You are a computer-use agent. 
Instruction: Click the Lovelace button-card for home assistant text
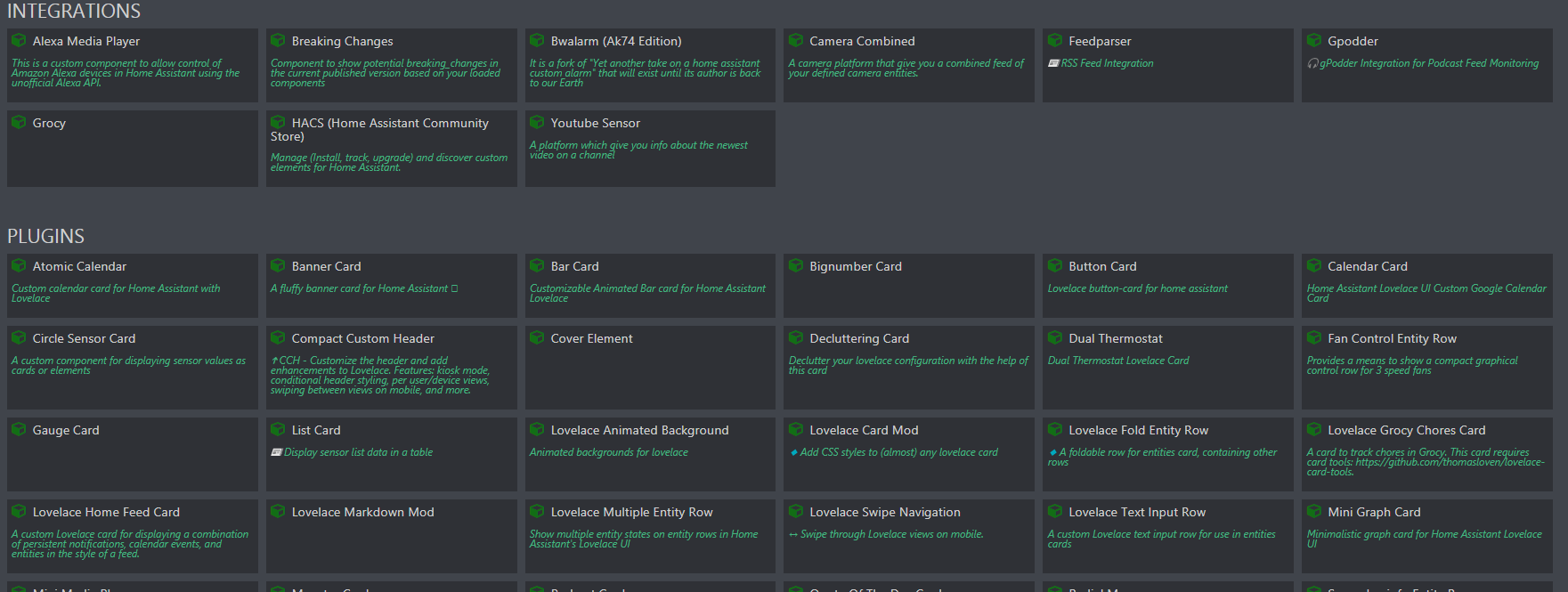point(1137,288)
